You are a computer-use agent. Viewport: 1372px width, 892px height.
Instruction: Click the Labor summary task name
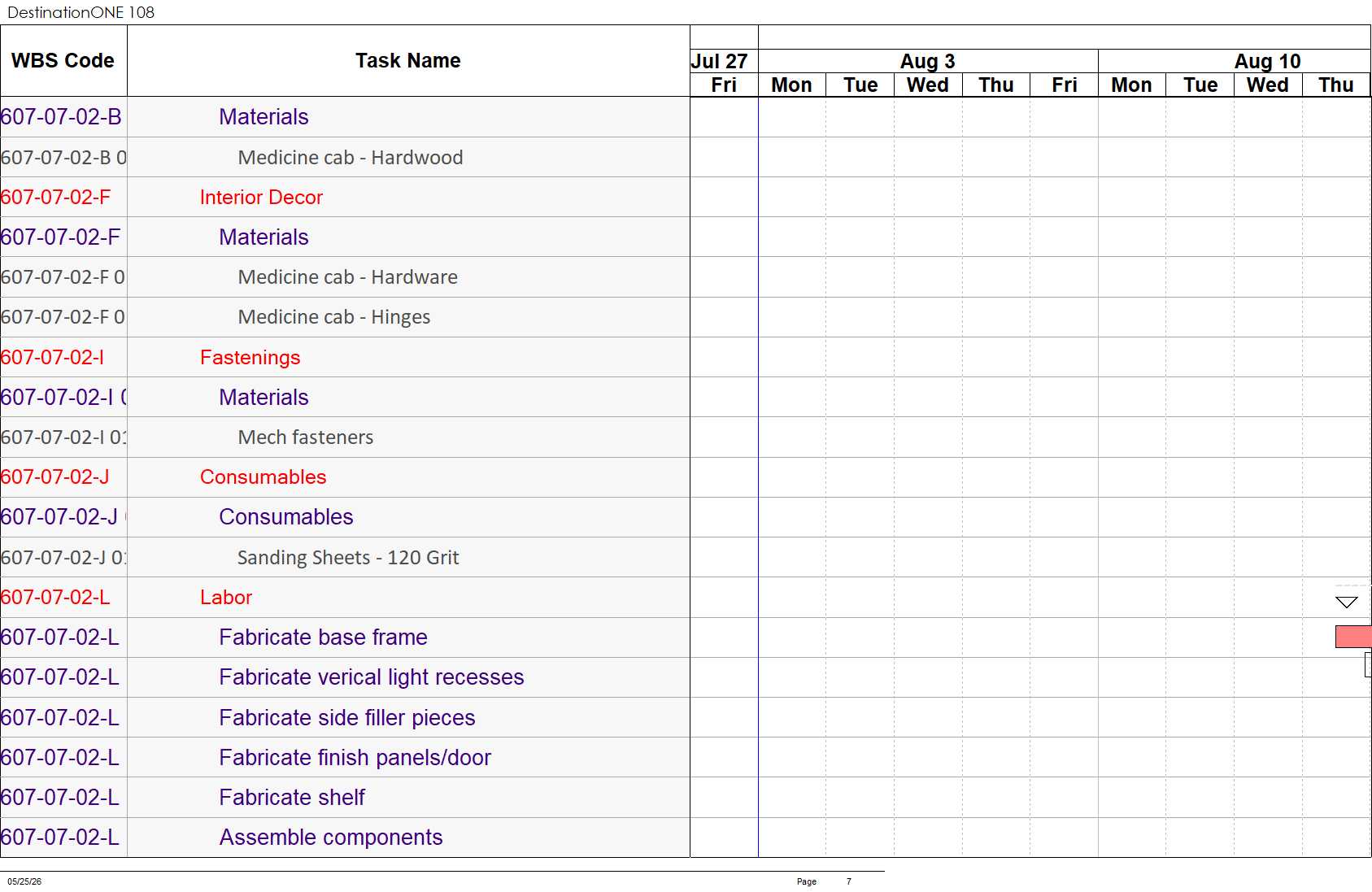[226, 597]
